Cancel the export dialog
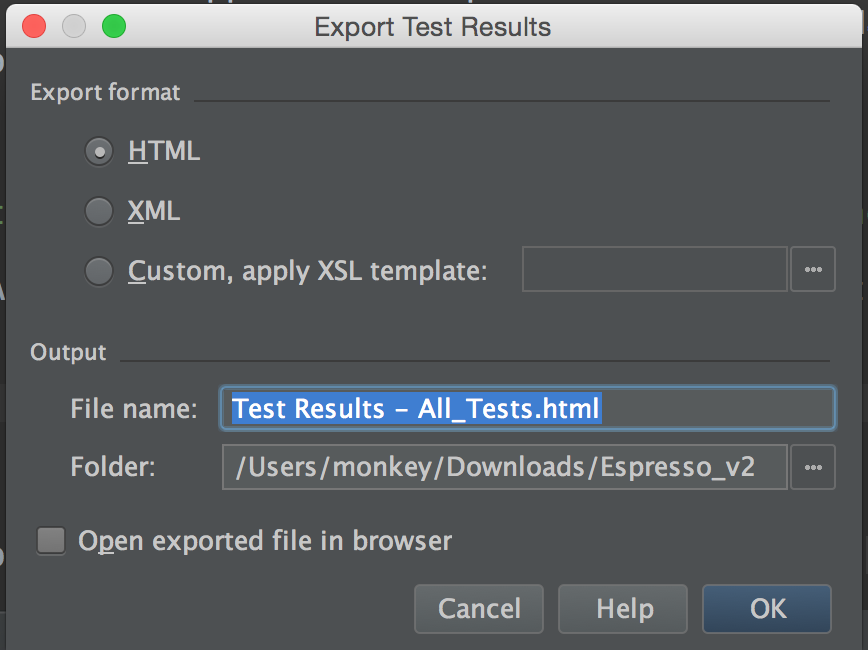This screenshot has height=650, width=868. click(x=479, y=608)
